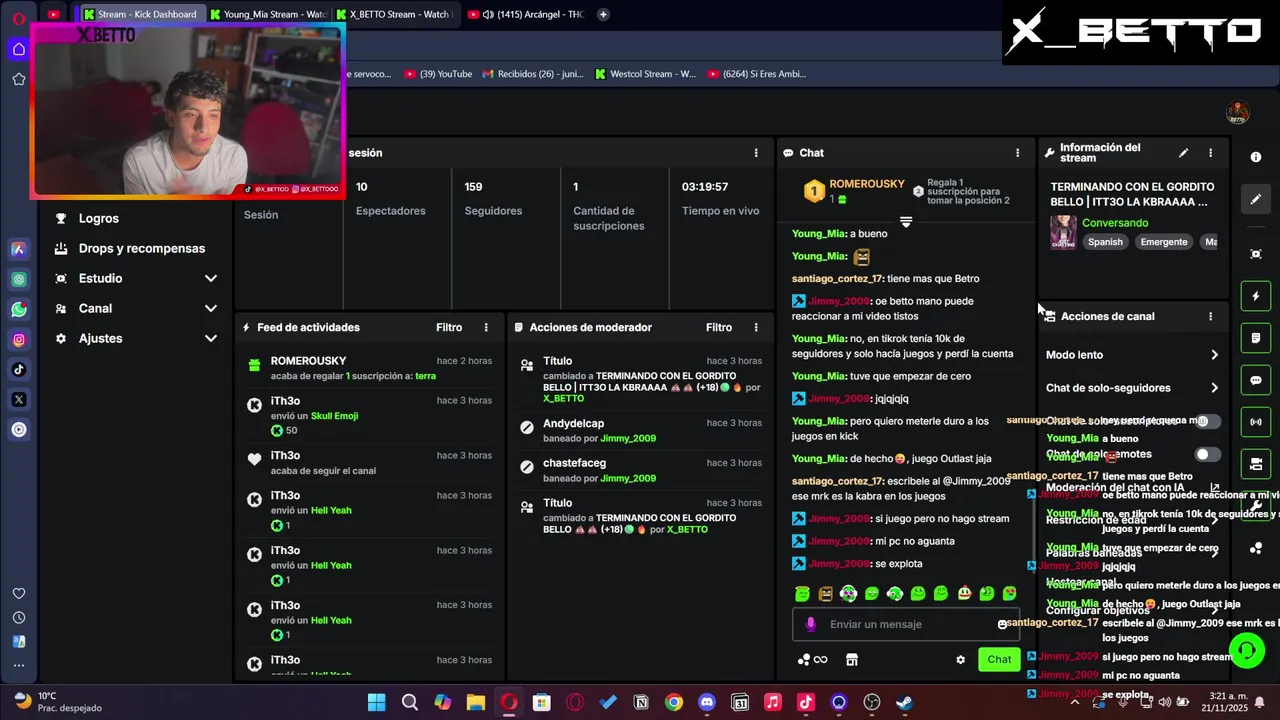
Task: Click the emoji picker in message box
Action: pyautogui.click(x=1002, y=624)
